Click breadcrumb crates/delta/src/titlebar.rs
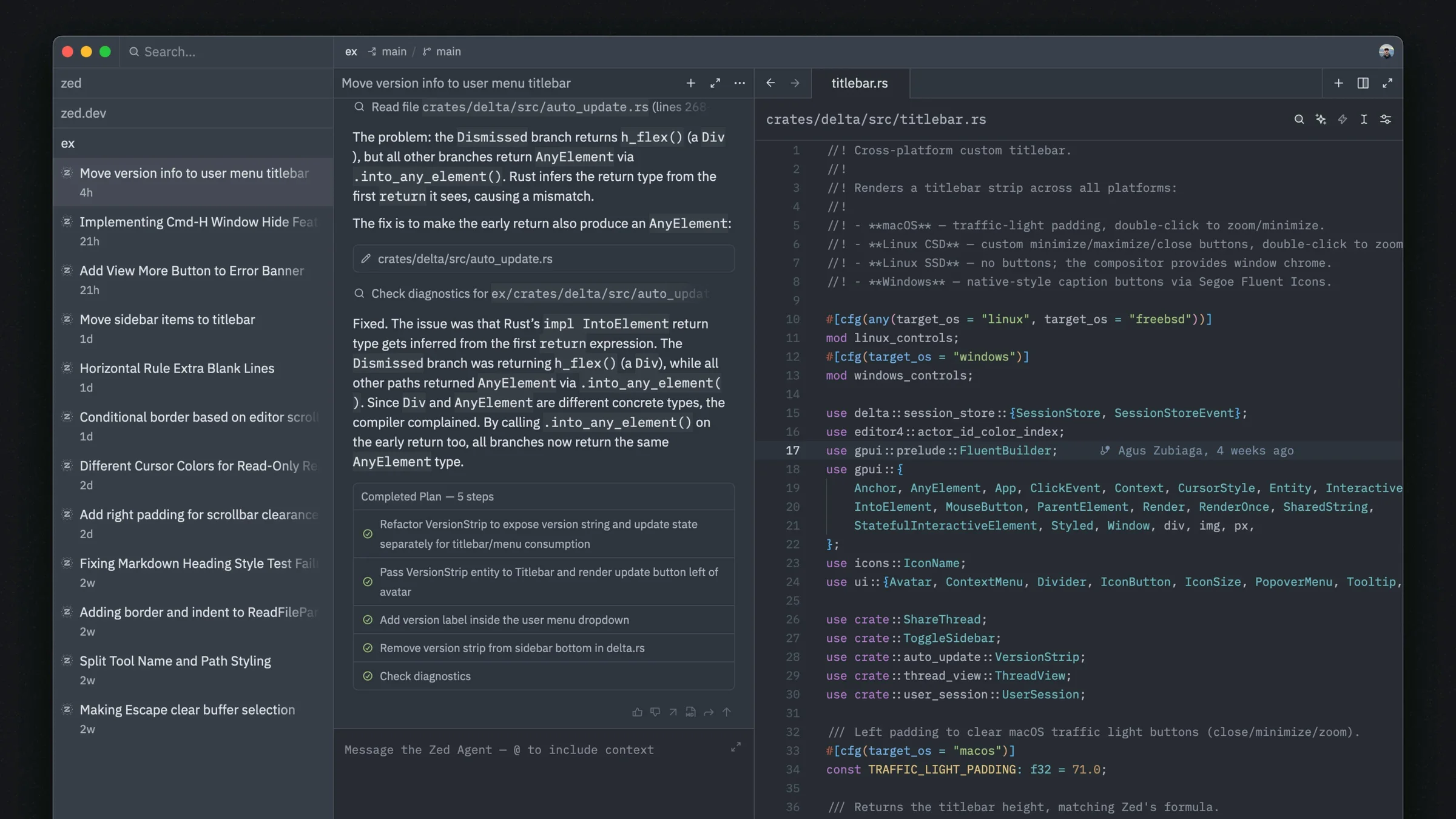The image size is (1456, 819). [876, 120]
